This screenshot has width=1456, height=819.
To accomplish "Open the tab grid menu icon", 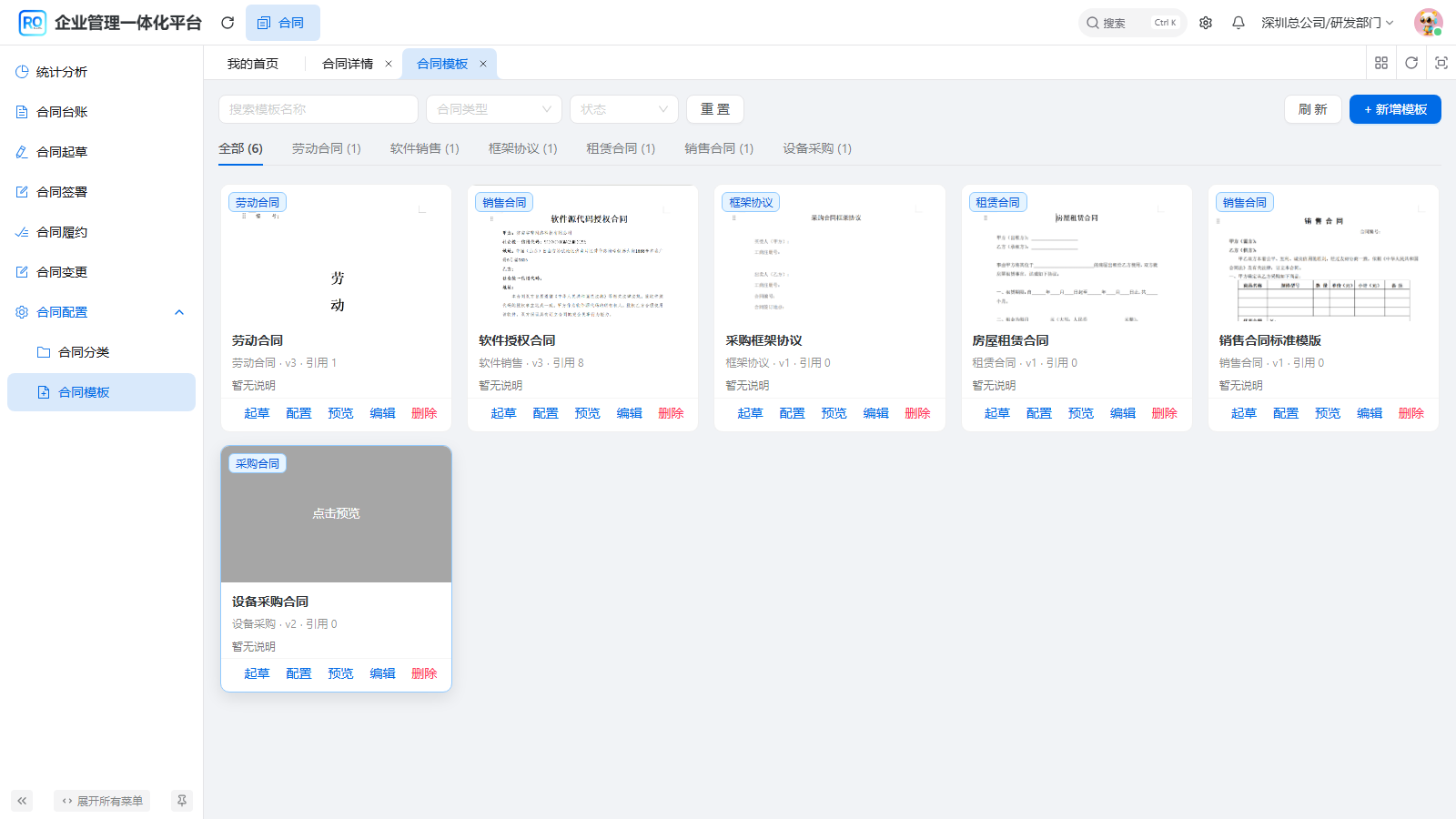I will (x=1381, y=63).
